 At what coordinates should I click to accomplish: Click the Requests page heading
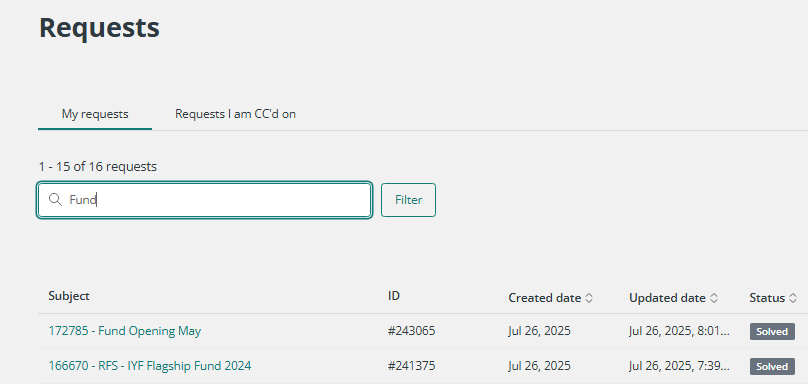click(x=99, y=28)
